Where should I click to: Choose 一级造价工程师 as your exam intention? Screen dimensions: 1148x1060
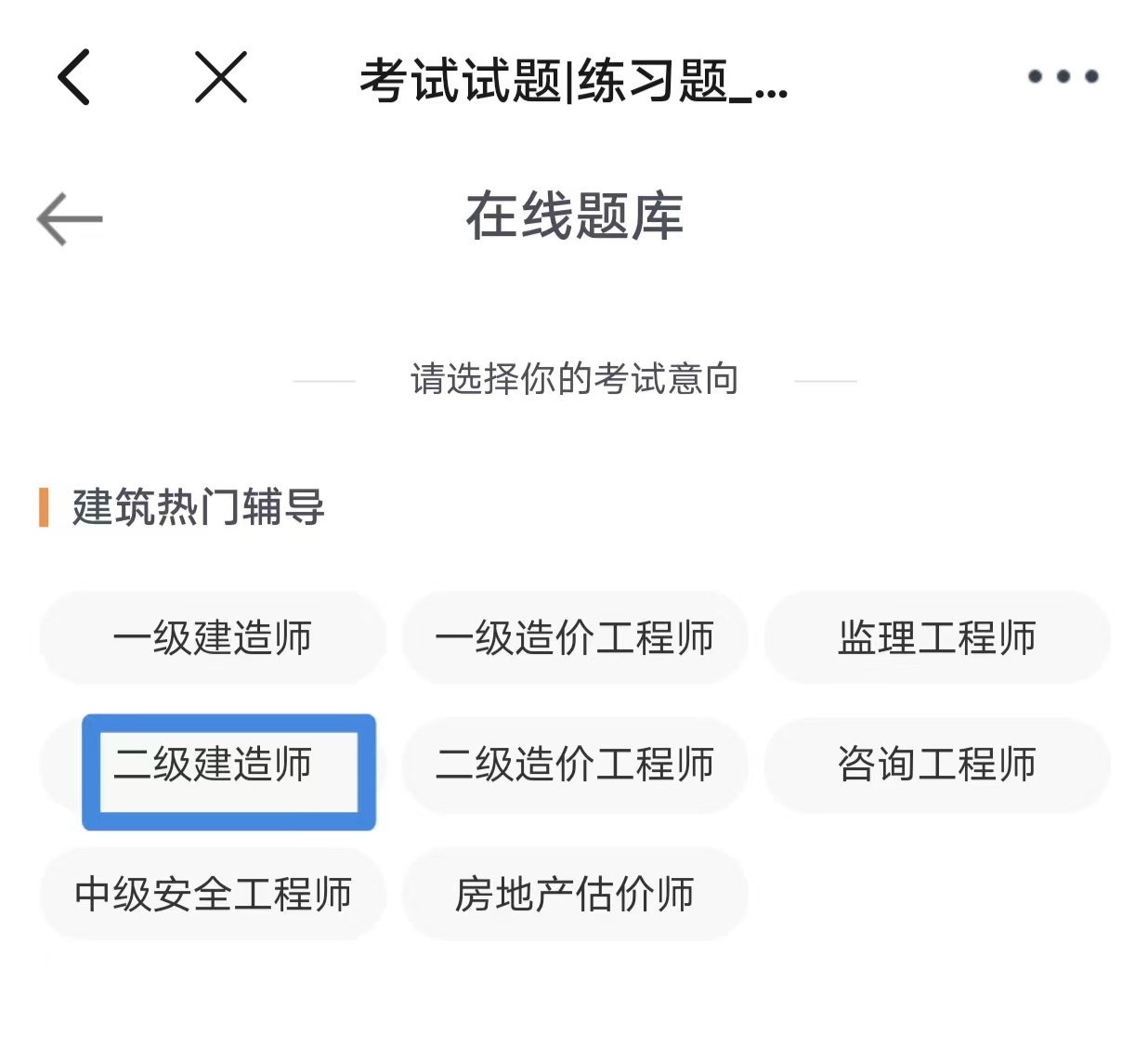pos(574,638)
